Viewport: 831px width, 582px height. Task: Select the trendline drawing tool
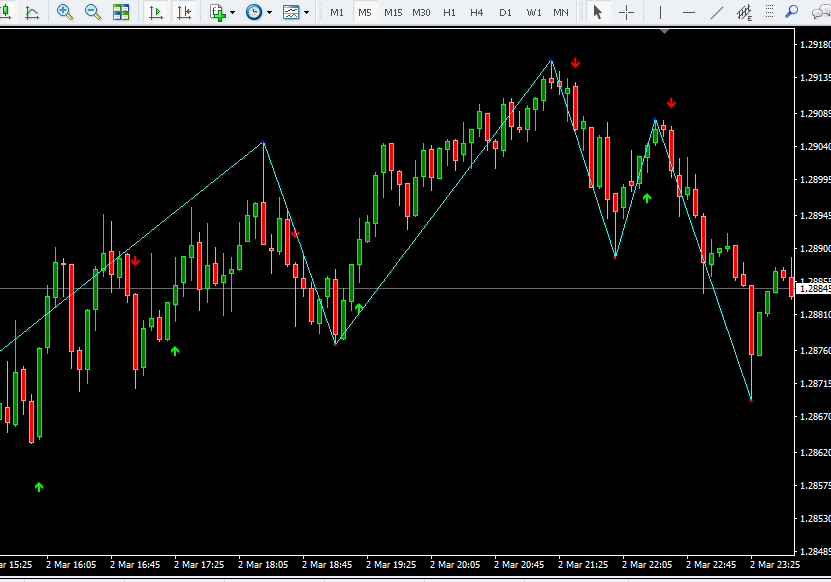[717, 12]
